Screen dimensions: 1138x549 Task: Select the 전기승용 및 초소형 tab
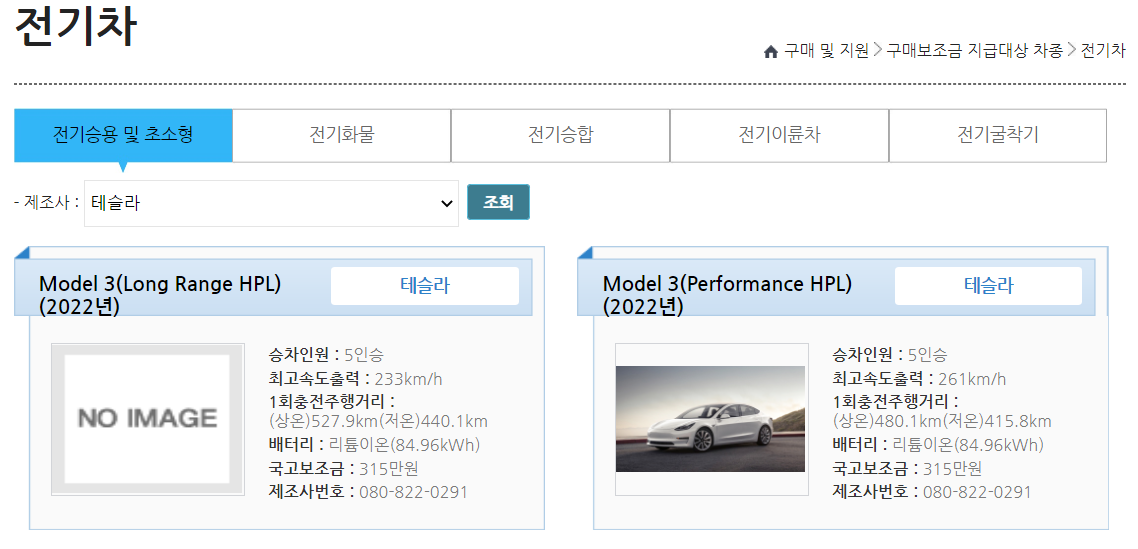[123, 135]
